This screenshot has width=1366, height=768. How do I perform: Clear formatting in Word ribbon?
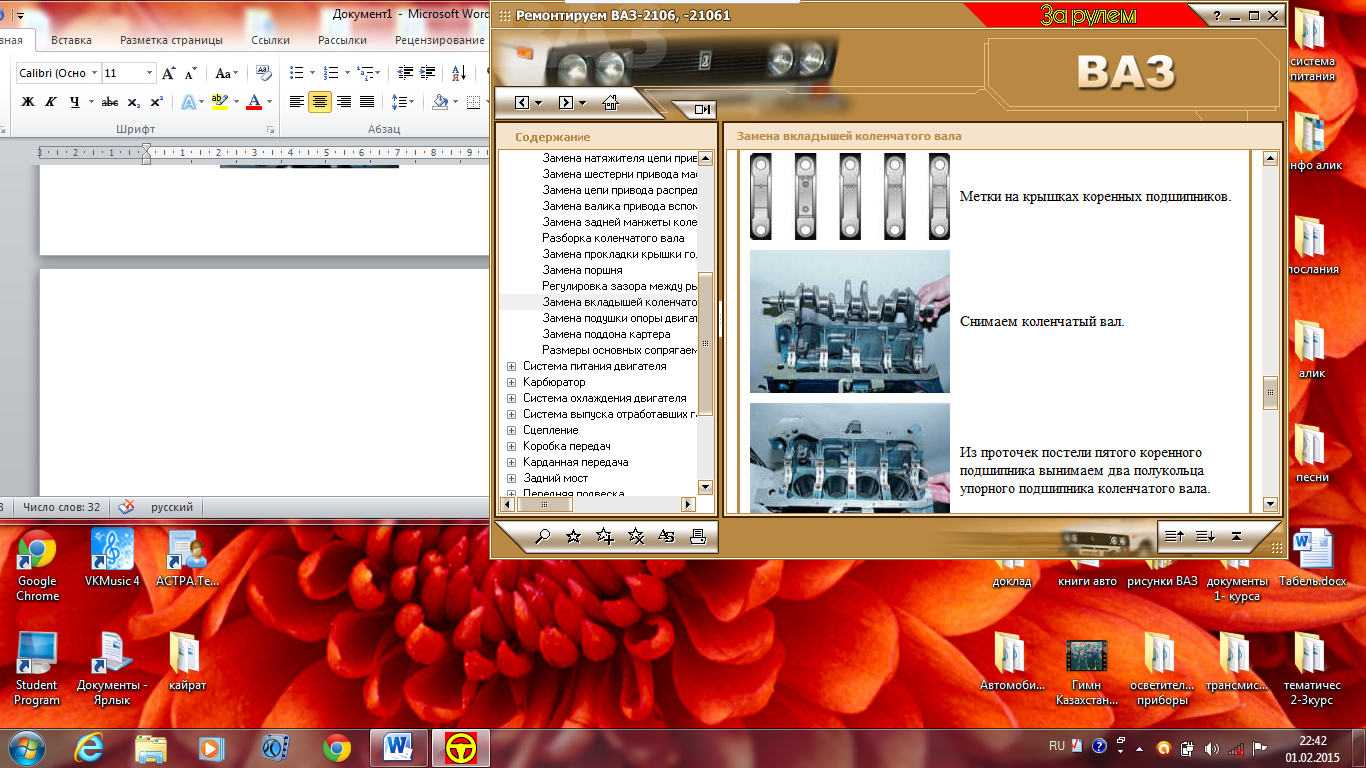coord(264,73)
